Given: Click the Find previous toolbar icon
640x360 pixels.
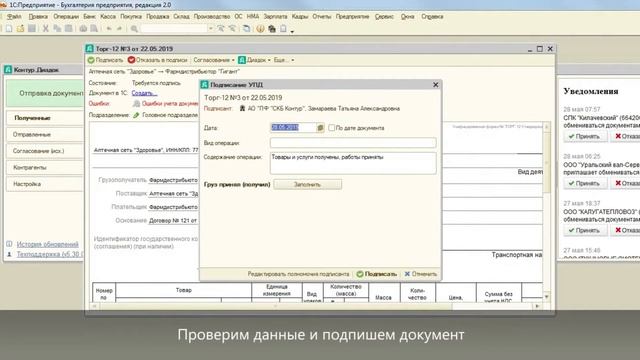Looking at the screenshot, I should point(232,29).
